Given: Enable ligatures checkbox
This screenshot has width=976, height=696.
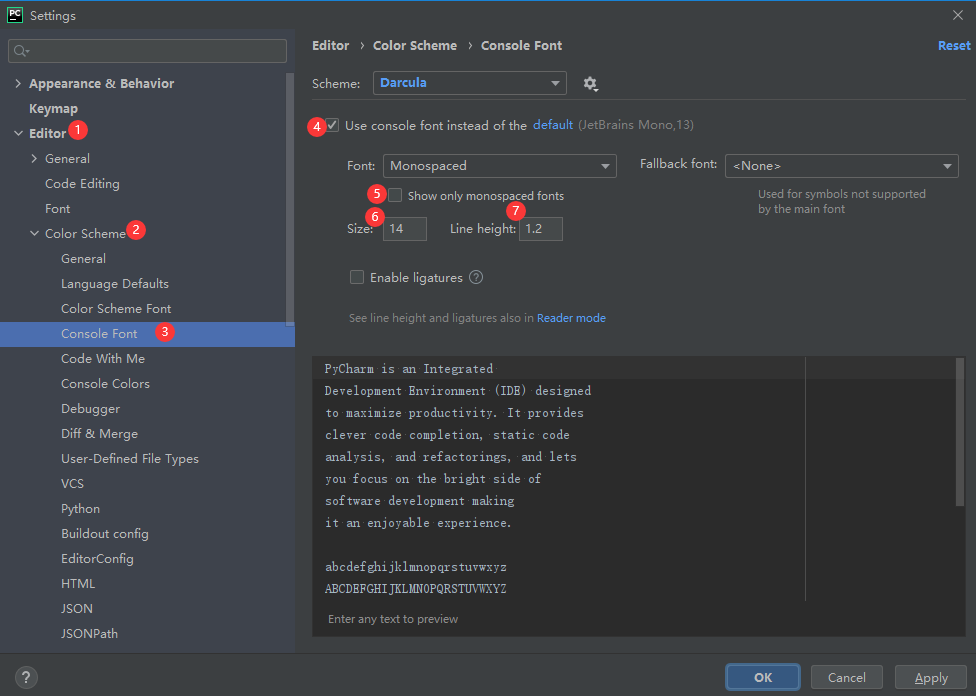Looking at the screenshot, I should tap(357, 277).
